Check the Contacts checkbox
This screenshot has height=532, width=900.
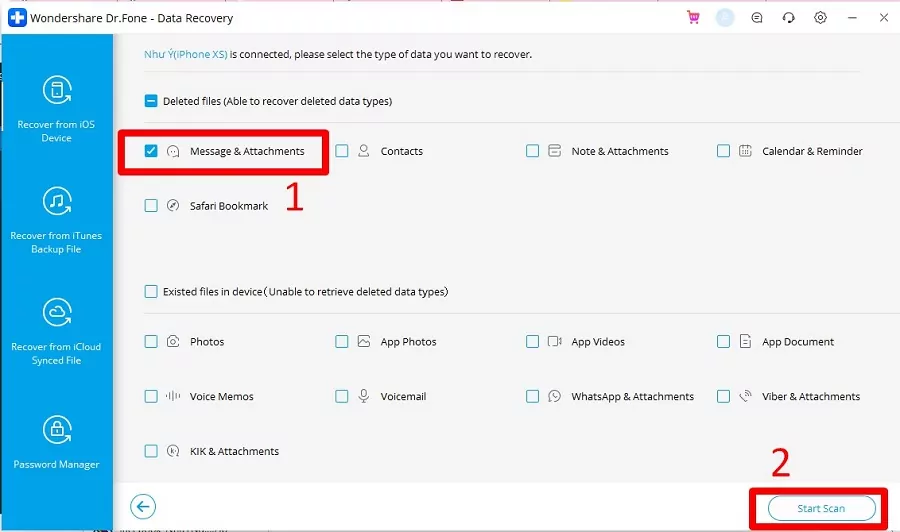tap(342, 151)
